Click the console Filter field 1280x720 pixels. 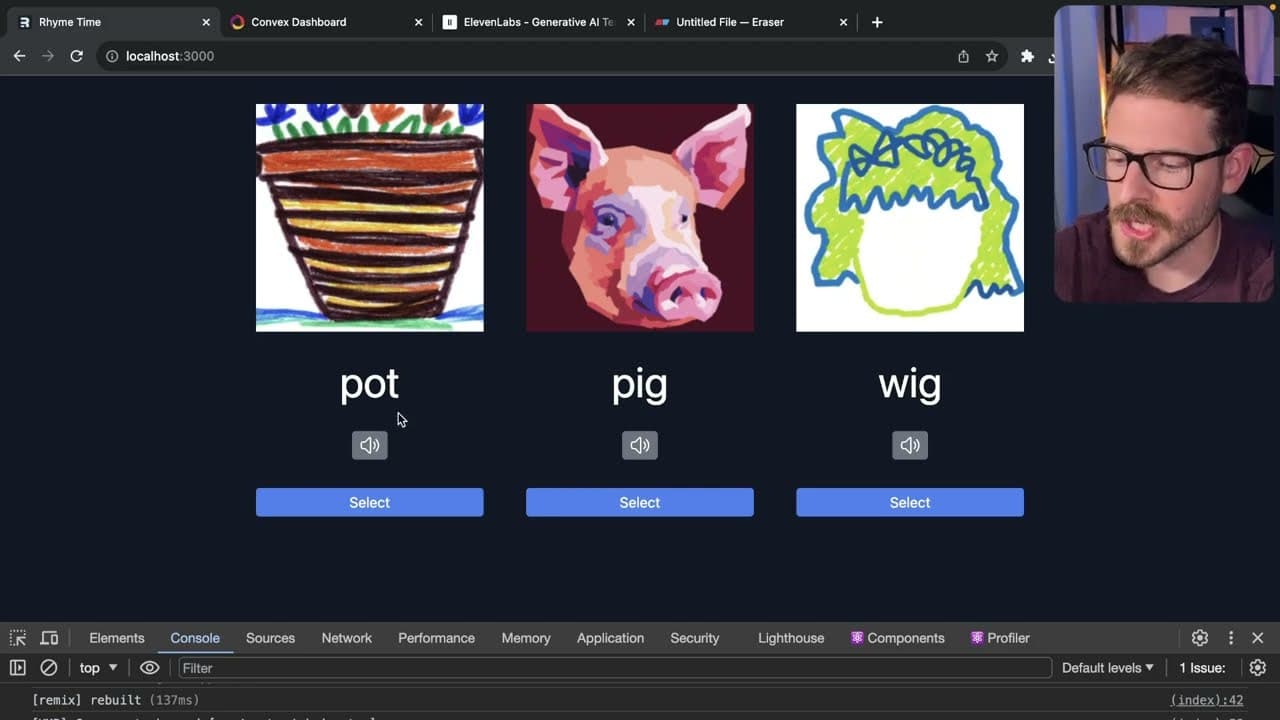(614, 668)
